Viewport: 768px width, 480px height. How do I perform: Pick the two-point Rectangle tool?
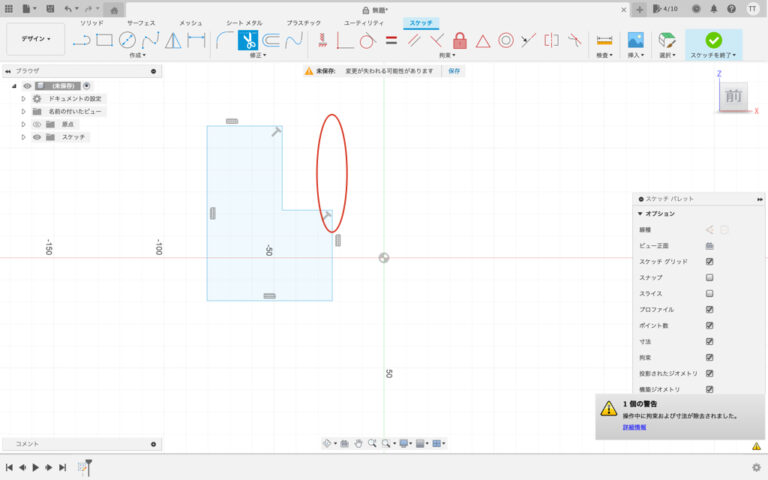[104, 41]
